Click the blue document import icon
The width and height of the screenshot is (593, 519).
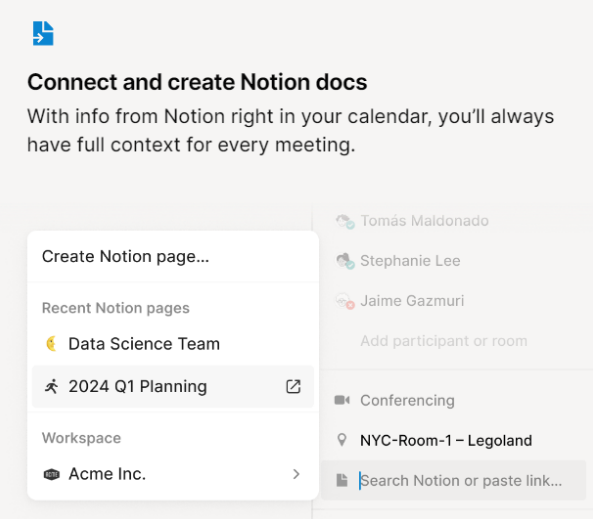pos(43,34)
